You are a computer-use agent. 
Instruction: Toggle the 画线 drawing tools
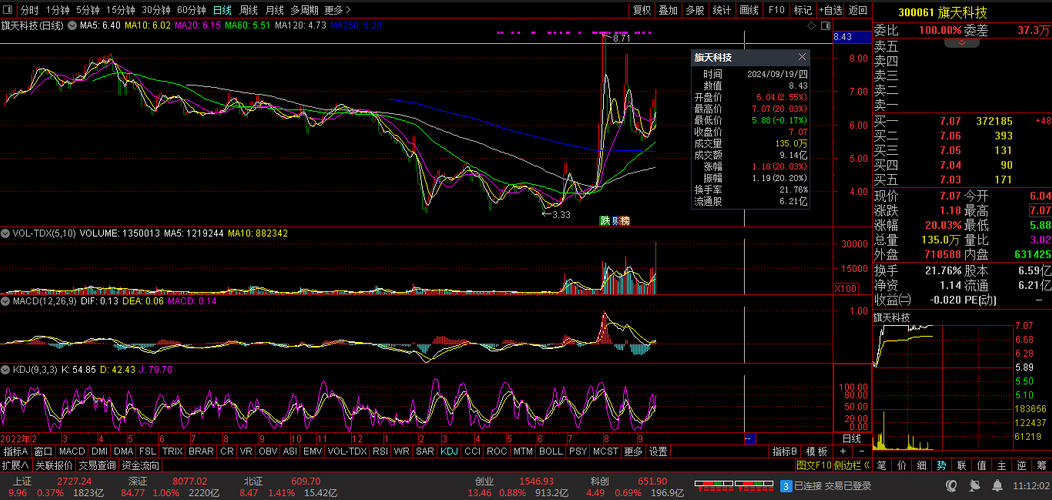pos(749,10)
